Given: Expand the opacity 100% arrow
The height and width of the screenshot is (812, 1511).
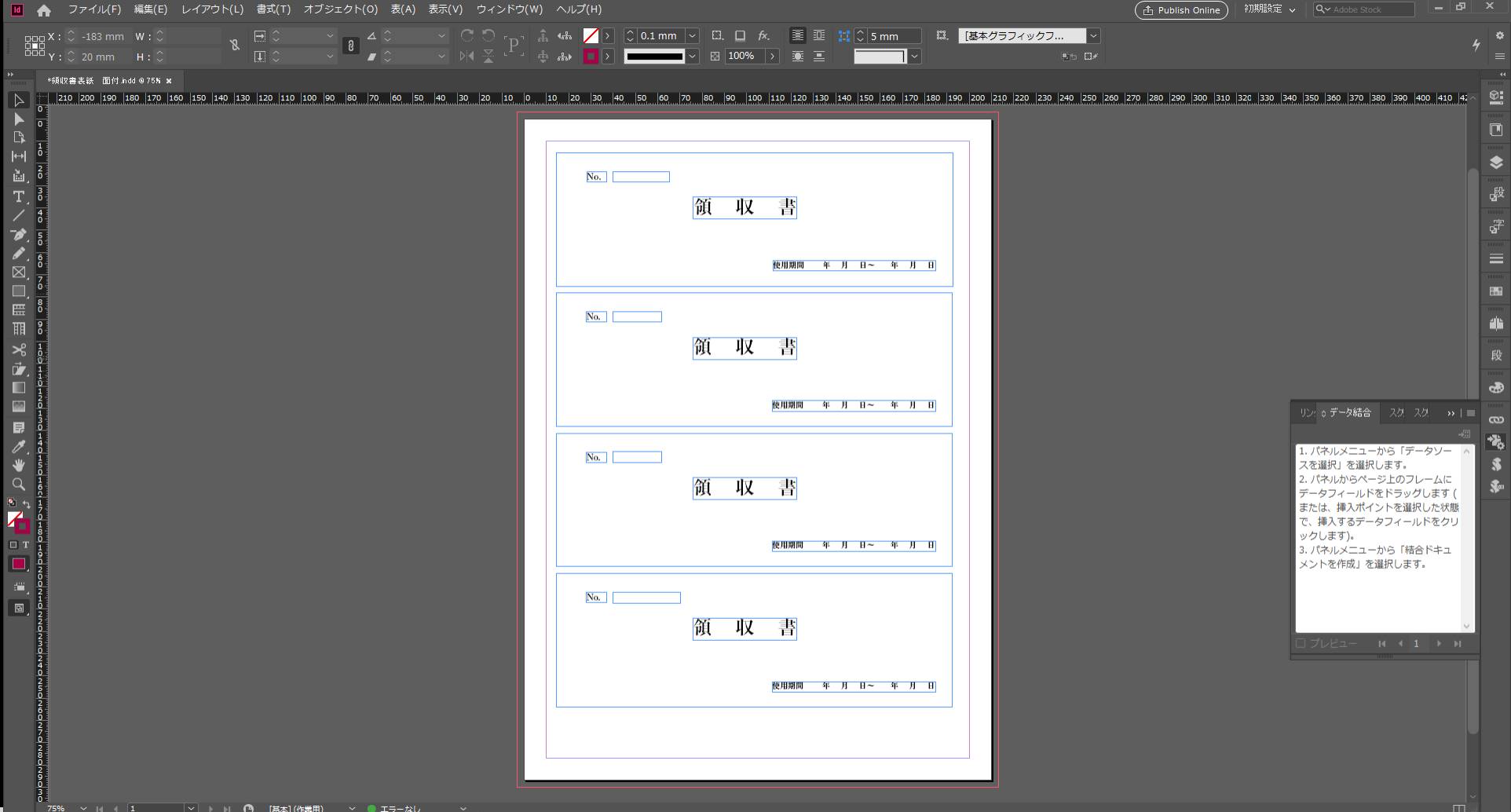Looking at the screenshot, I should 772,57.
